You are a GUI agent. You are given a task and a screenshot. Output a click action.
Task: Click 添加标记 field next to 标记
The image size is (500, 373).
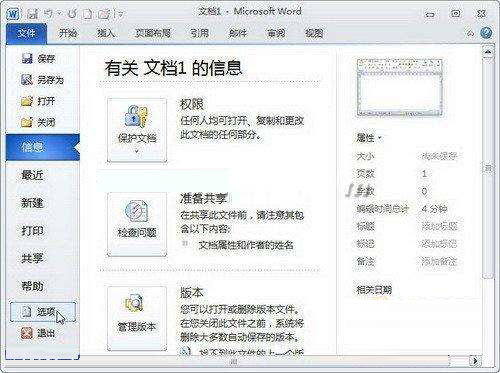point(439,244)
